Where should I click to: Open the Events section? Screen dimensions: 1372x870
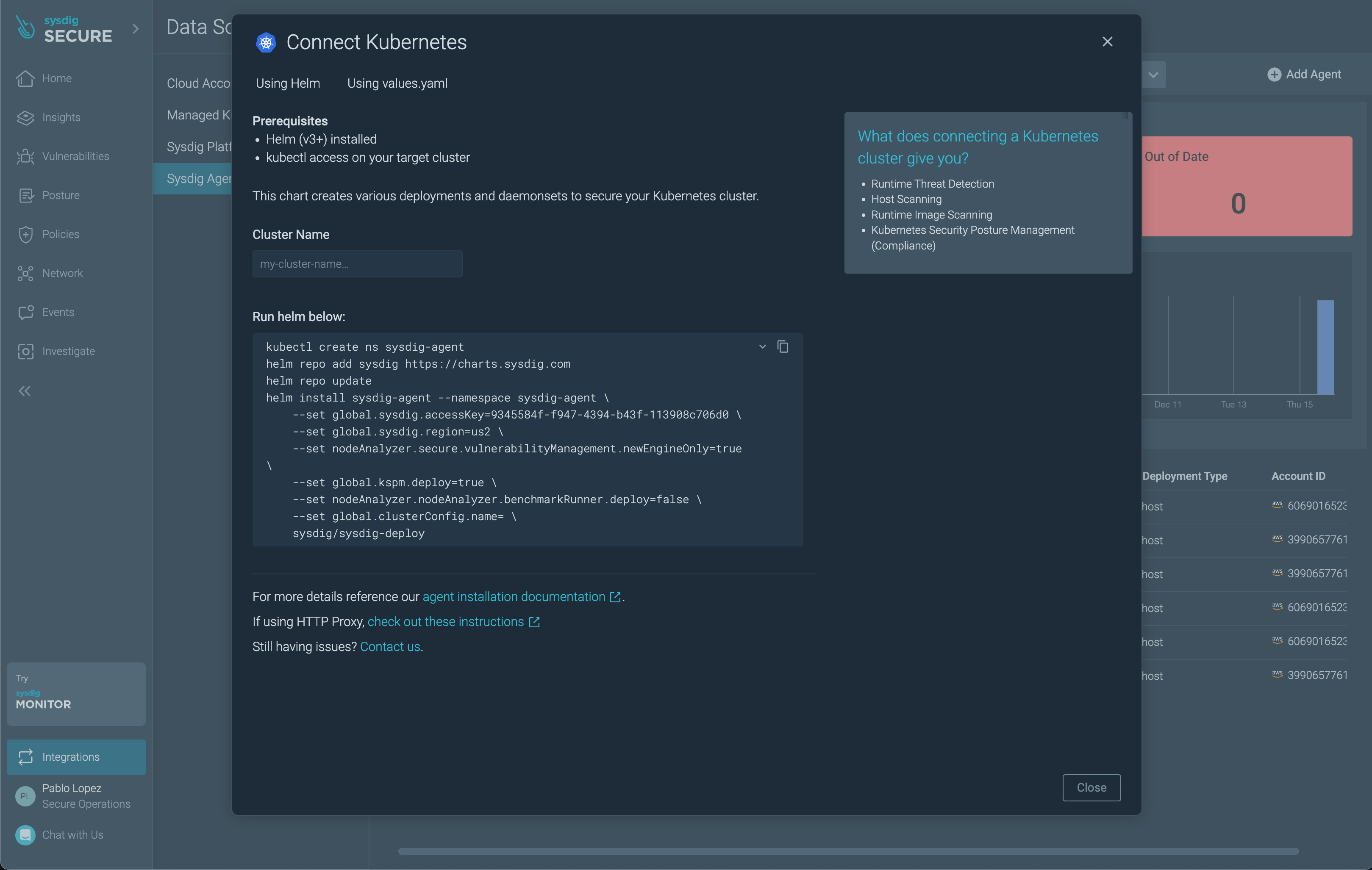[76, 312]
